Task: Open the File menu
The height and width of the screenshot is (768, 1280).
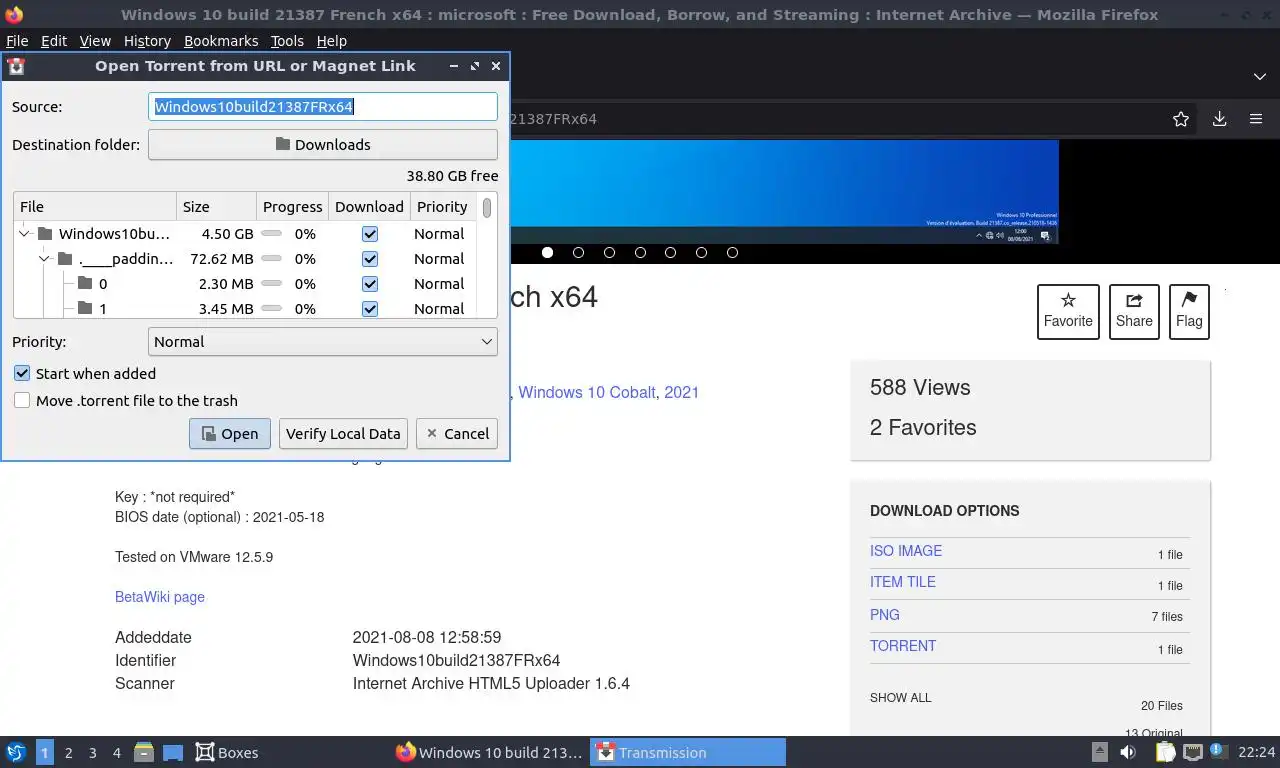Action: coord(17,41)
